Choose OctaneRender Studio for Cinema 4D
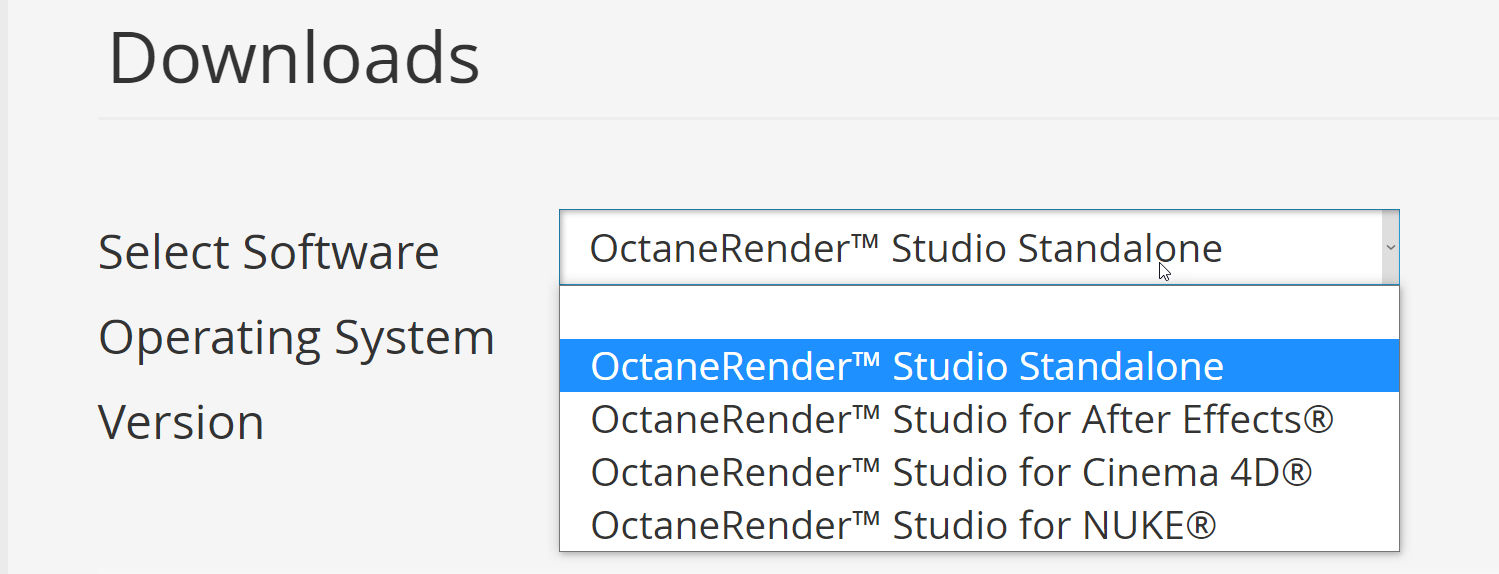Image resolution: width=1499 pixels, height=574 pixels. (x=950, y=472)
